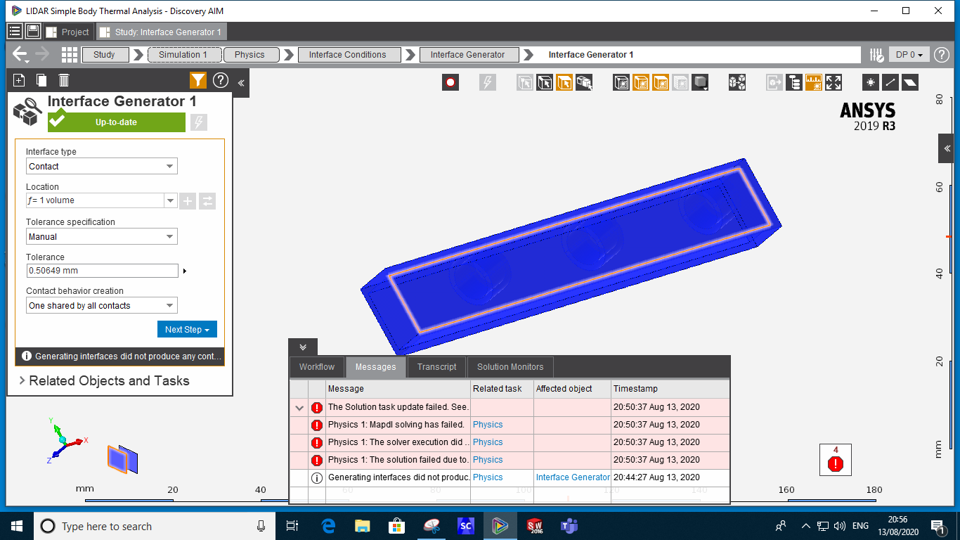Toggle the orange filter funnel icon
The height and width of the screenshot is (540, 960).
[198, 80]
